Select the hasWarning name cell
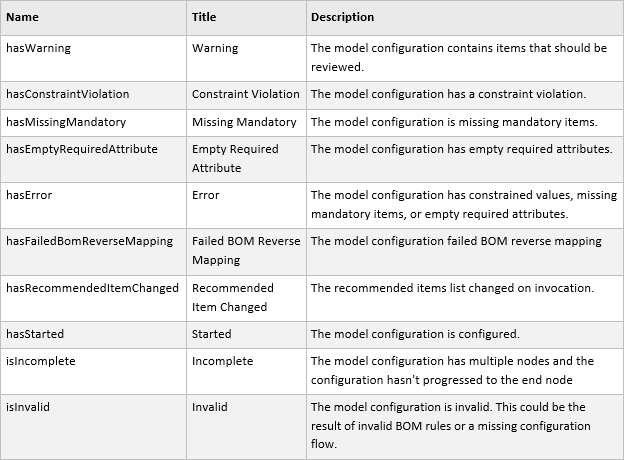The width and height of the screenshot is (624, 460). tap(39, 48)
